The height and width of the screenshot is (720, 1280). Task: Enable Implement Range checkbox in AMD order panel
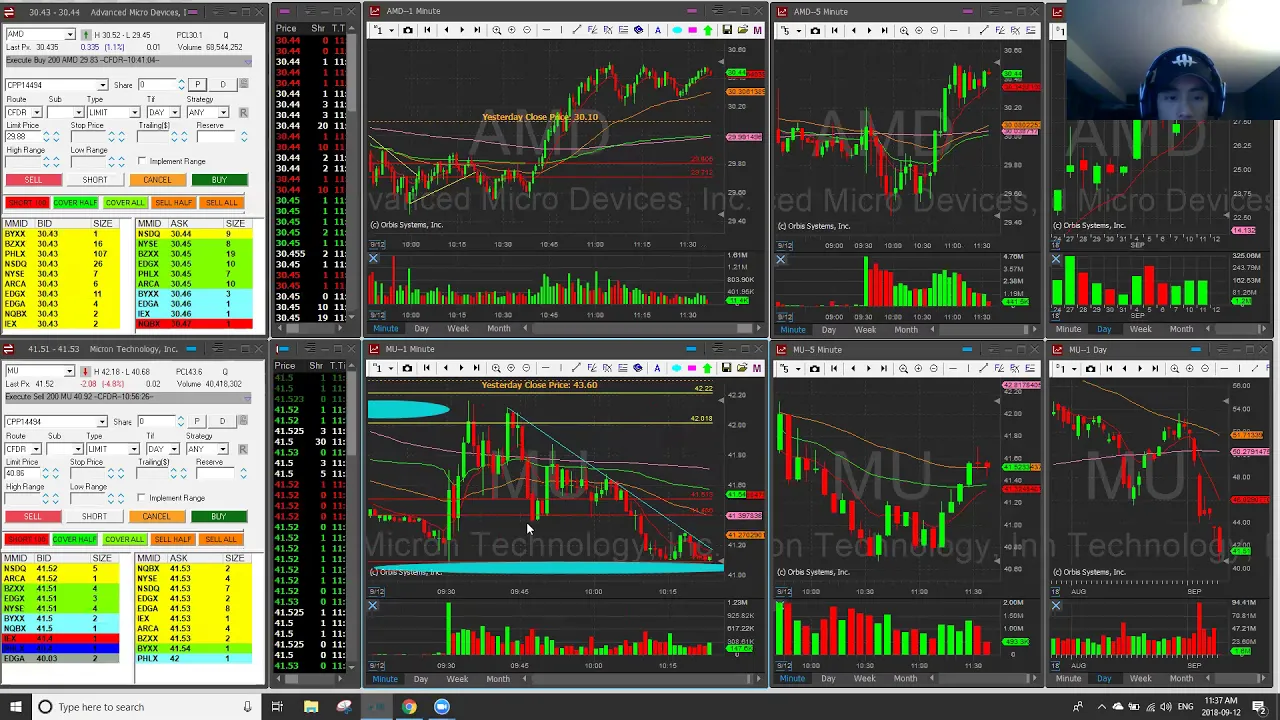[x=142, y=161]
